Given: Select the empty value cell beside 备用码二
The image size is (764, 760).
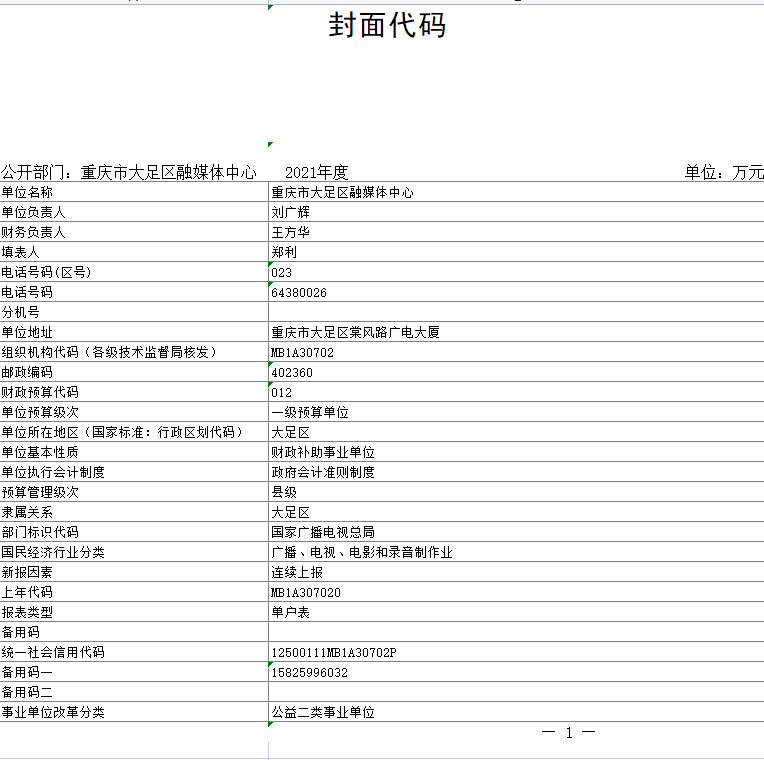Looking at the screenshot, I should point(516,691).
